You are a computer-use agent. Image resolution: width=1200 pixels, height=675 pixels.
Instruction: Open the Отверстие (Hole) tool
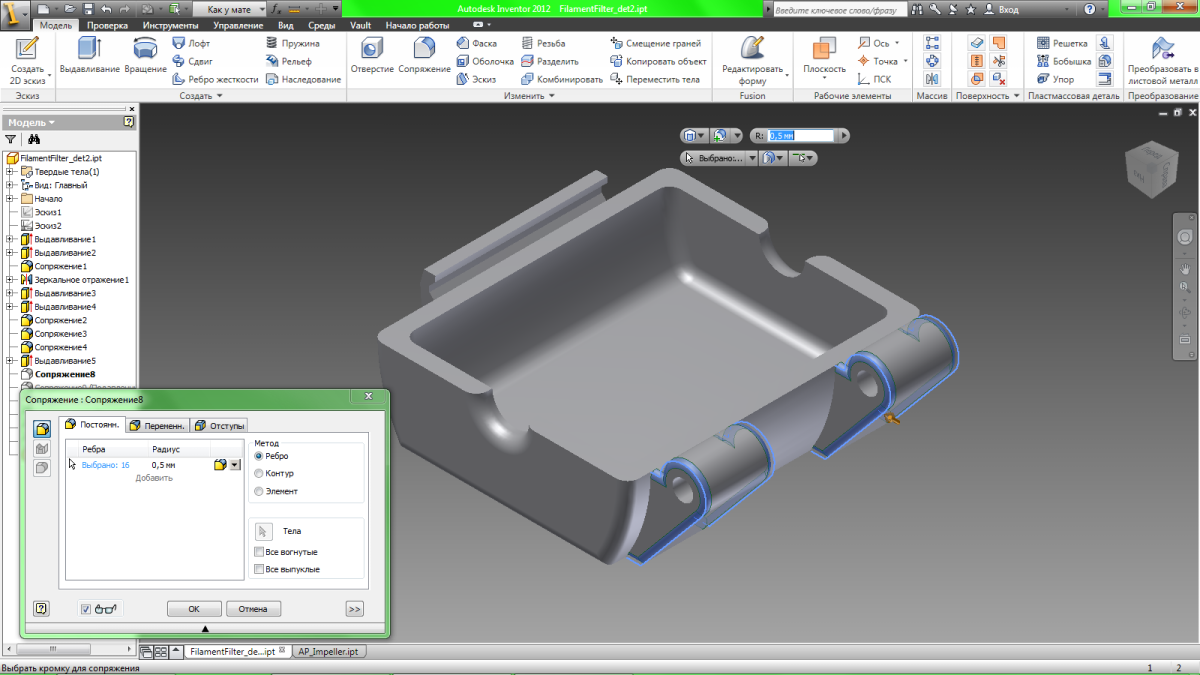pos(372,50)
